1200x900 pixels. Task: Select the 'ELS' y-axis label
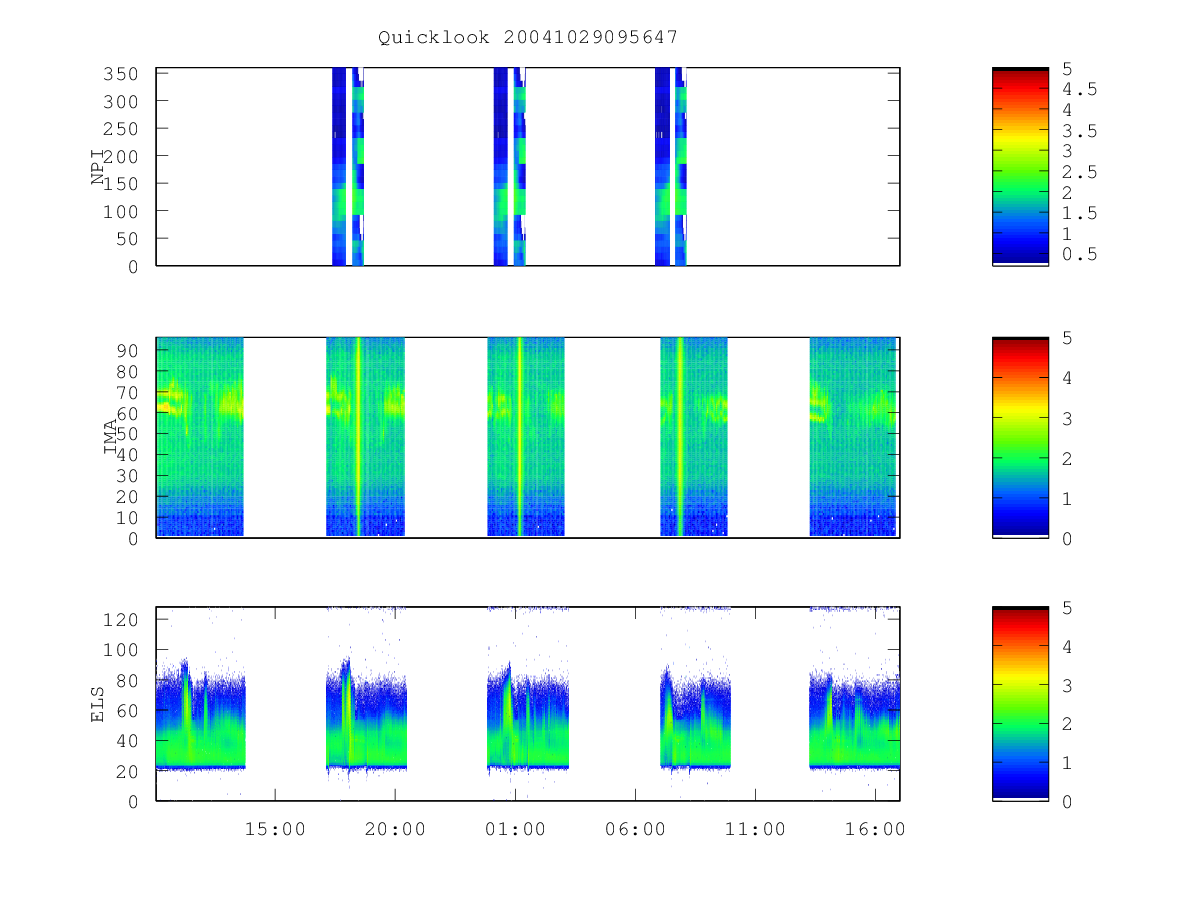99,704
